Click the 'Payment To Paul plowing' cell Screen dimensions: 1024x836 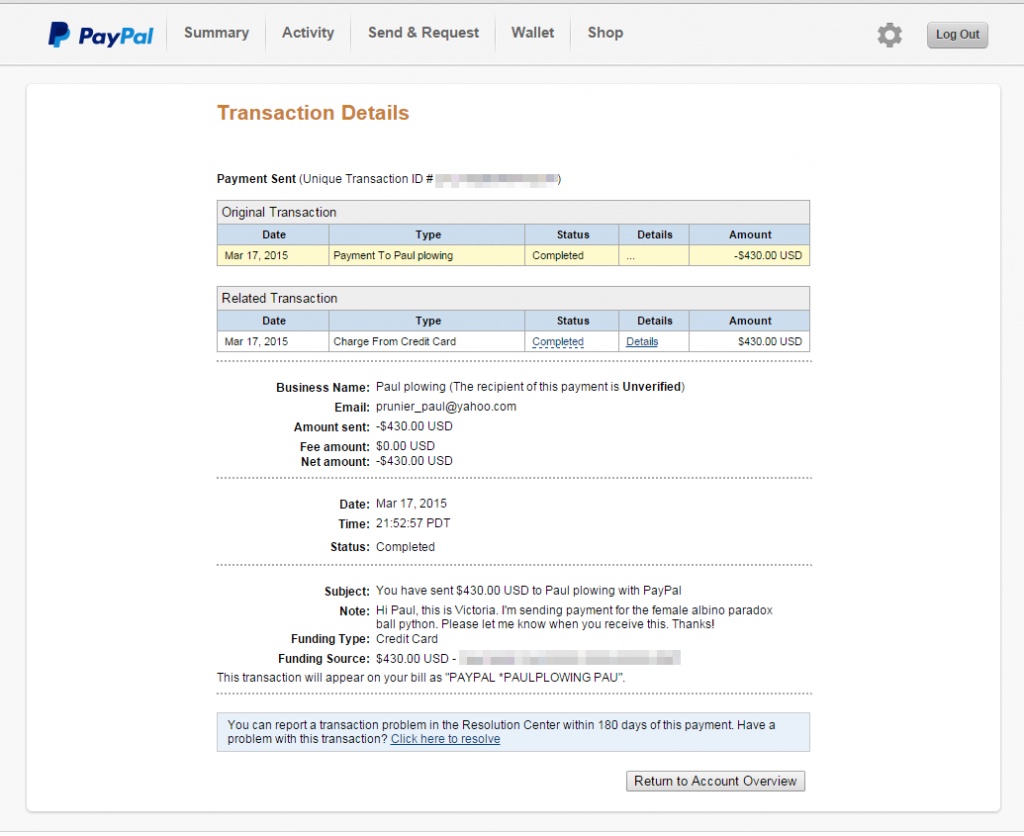(426, 255)
